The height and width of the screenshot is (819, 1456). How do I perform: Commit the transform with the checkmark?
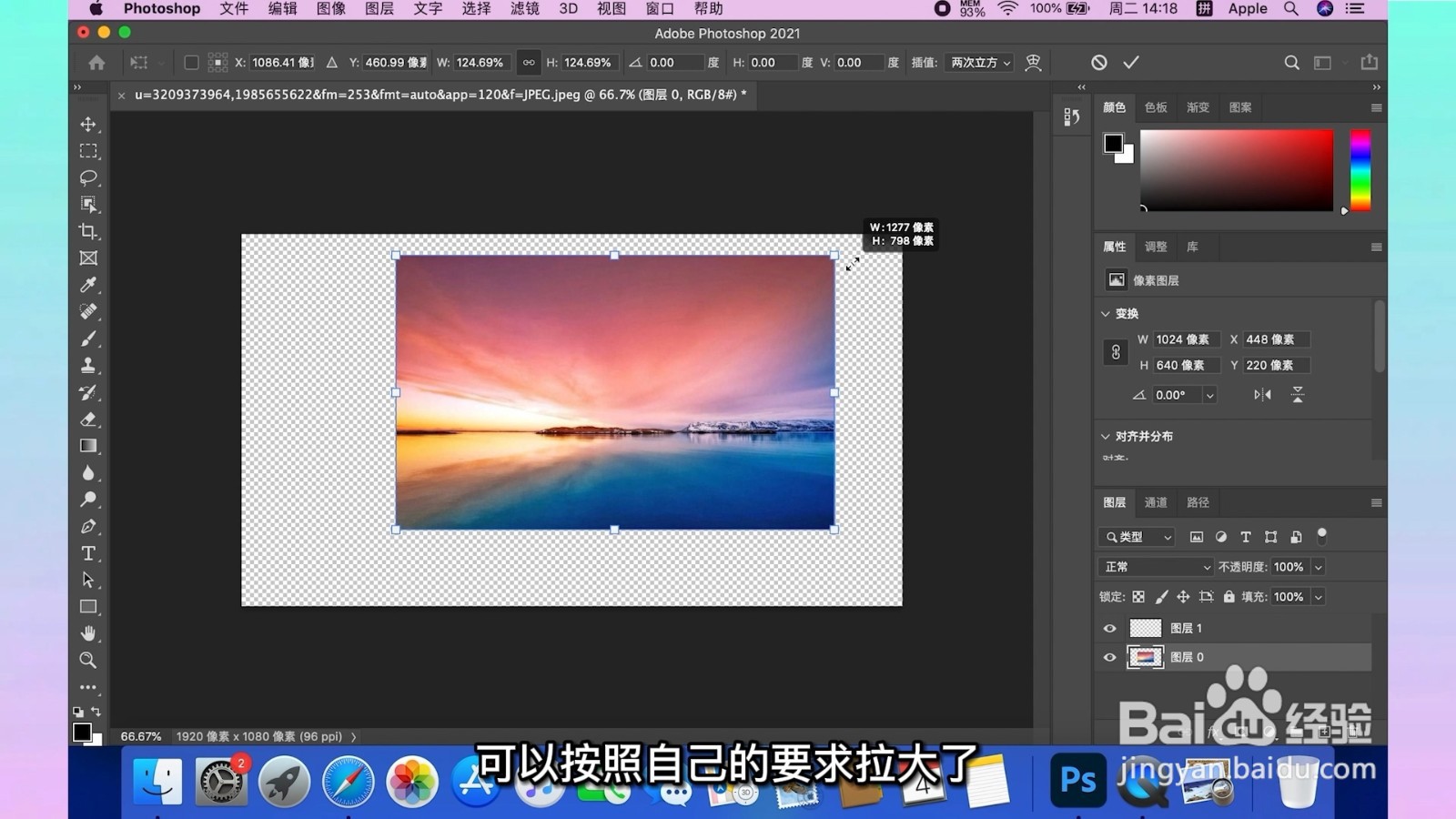click(x=1131, y=62)
